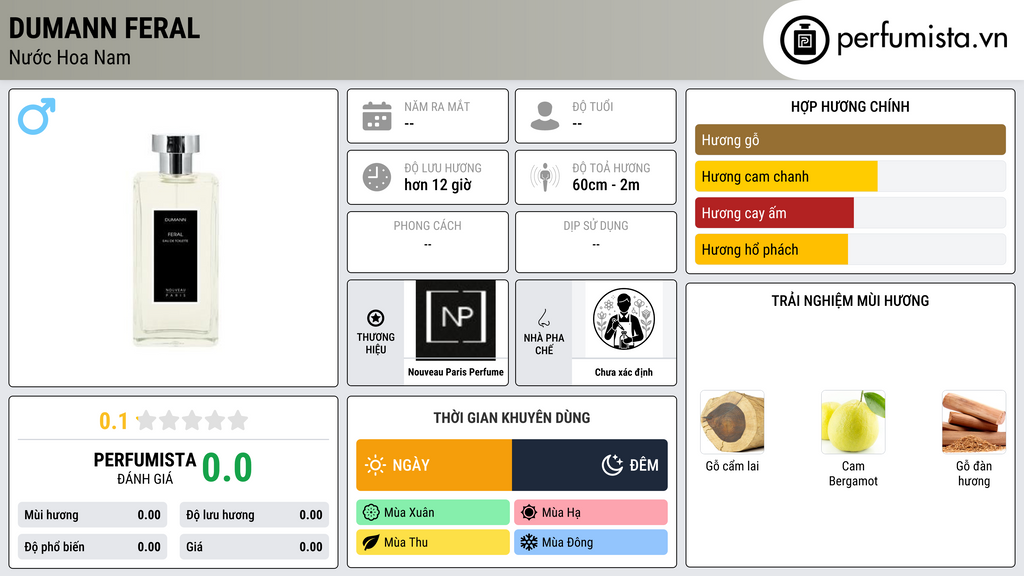This screenshot has width=1024, height=576.
Task: Click the first star in the rating row
Action: 147,420
